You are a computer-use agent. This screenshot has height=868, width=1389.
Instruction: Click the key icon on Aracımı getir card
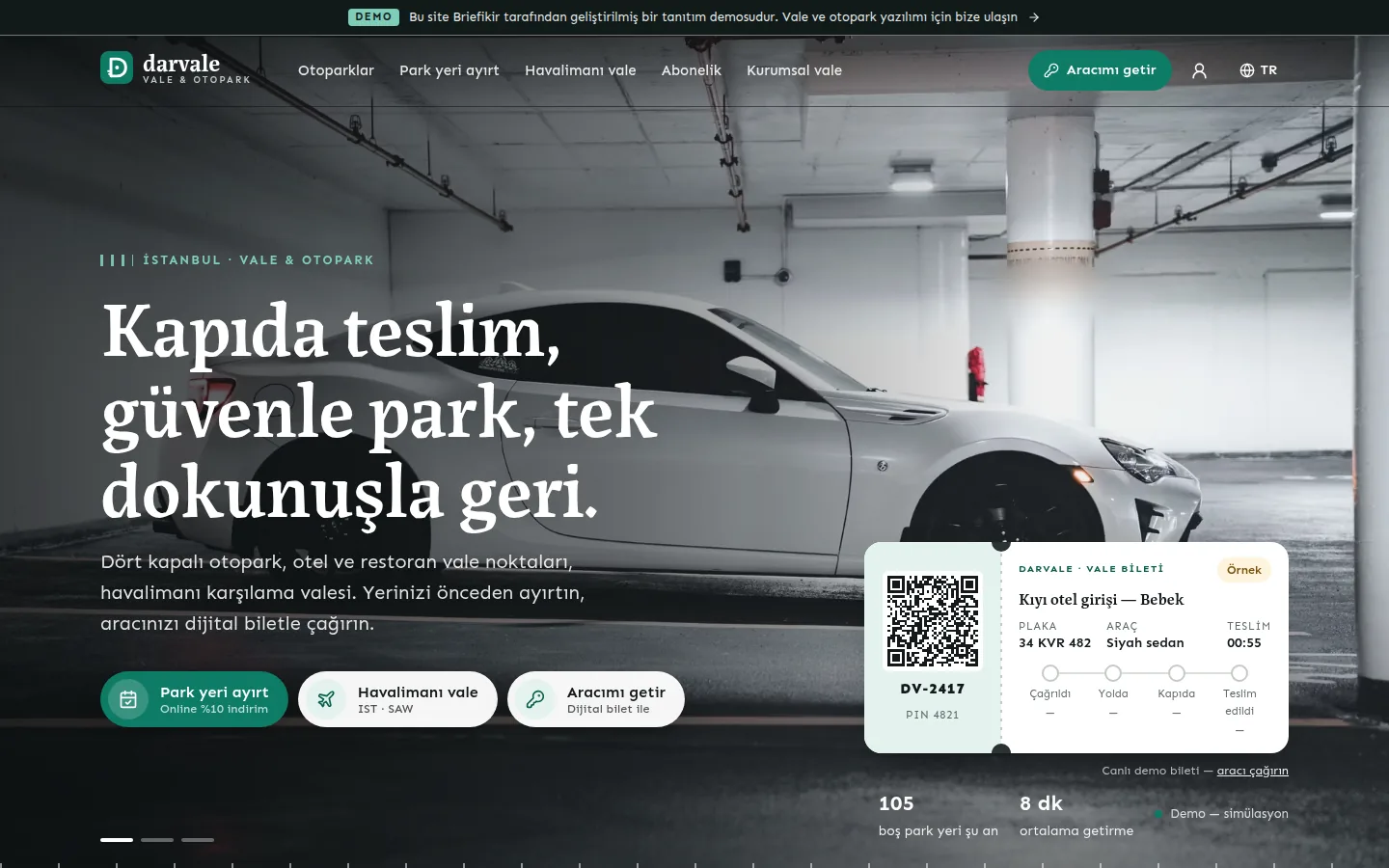pos(535,699)
